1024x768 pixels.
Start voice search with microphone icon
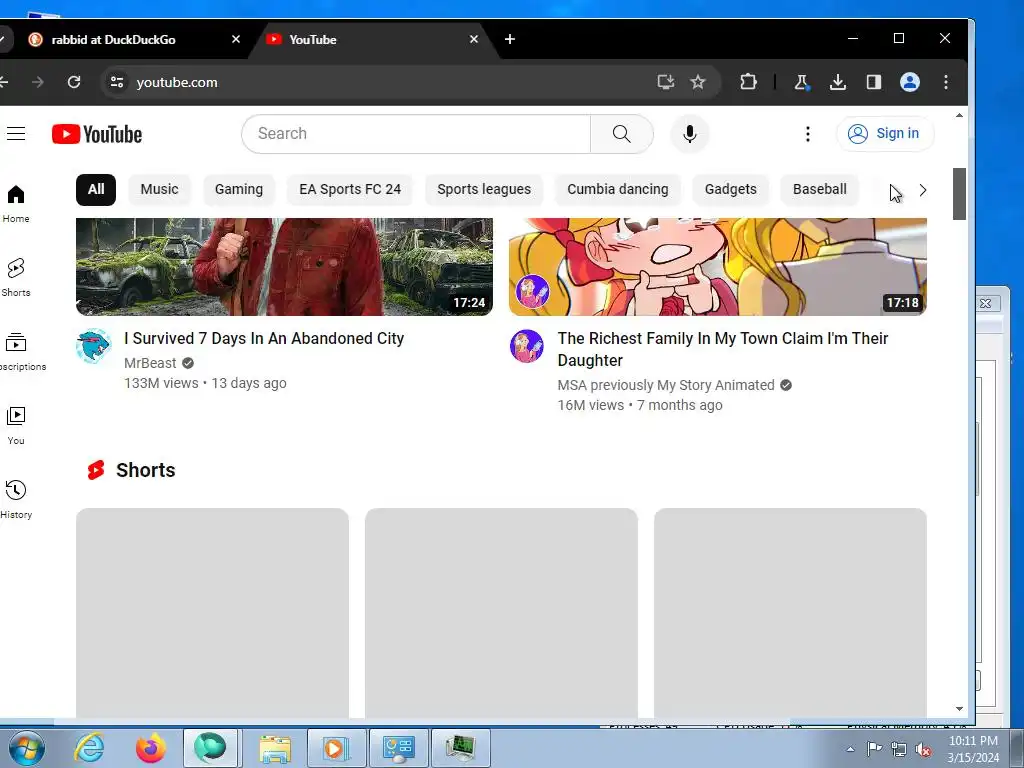pos(690,134)
